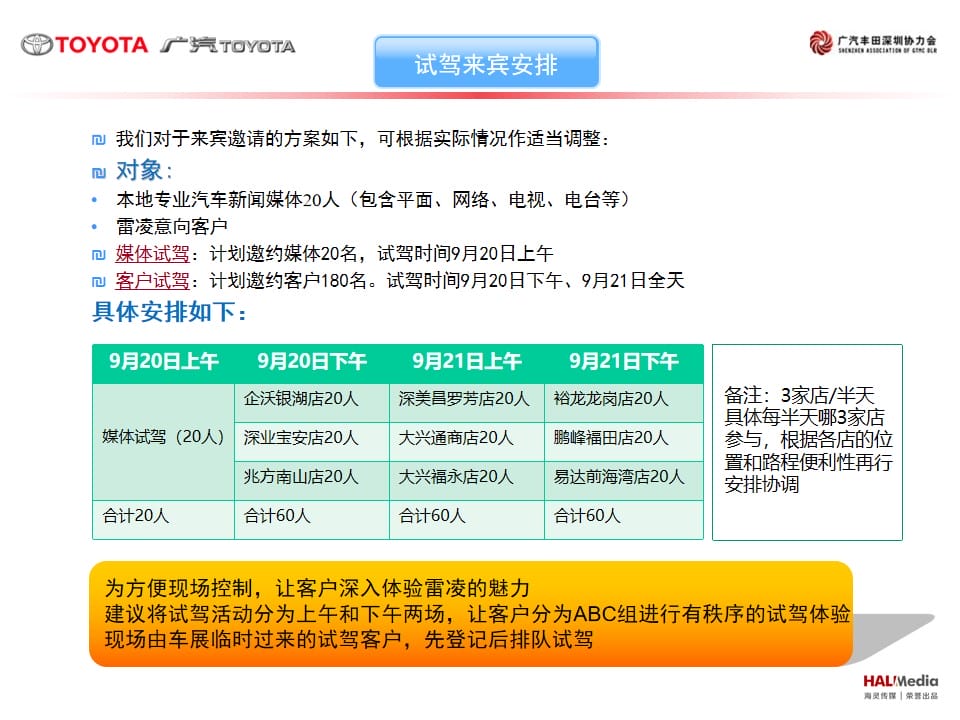The image size is (960, 720).
Task: Click the HAL Media logo
Action: click(x=900, y=686)
